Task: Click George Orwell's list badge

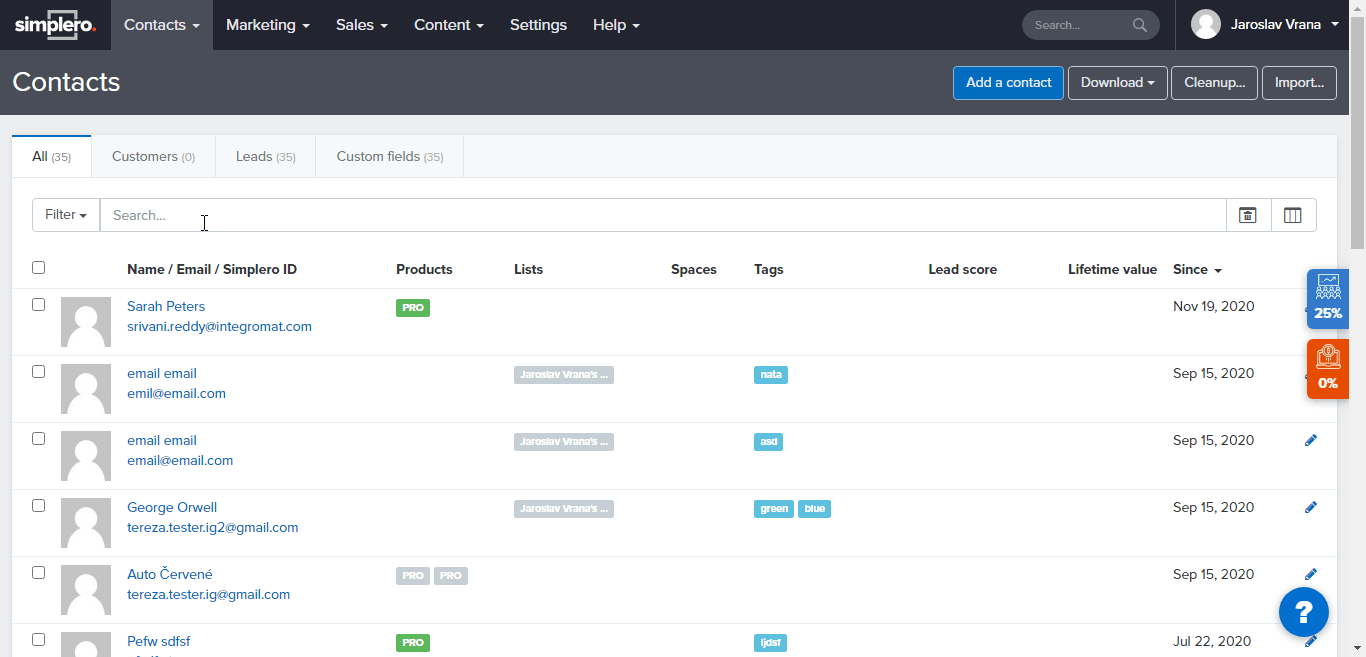Action: tap(564, 509)
